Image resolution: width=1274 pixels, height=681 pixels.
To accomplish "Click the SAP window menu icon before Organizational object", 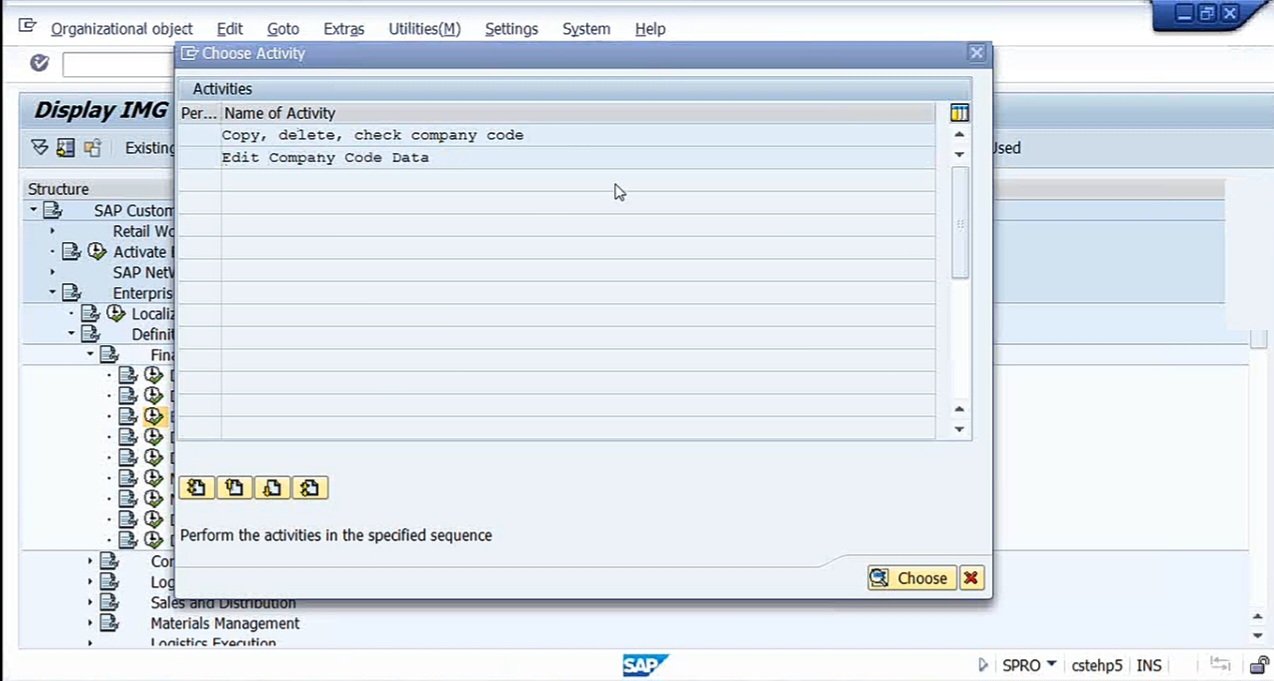I will click(x=27, y=27).
